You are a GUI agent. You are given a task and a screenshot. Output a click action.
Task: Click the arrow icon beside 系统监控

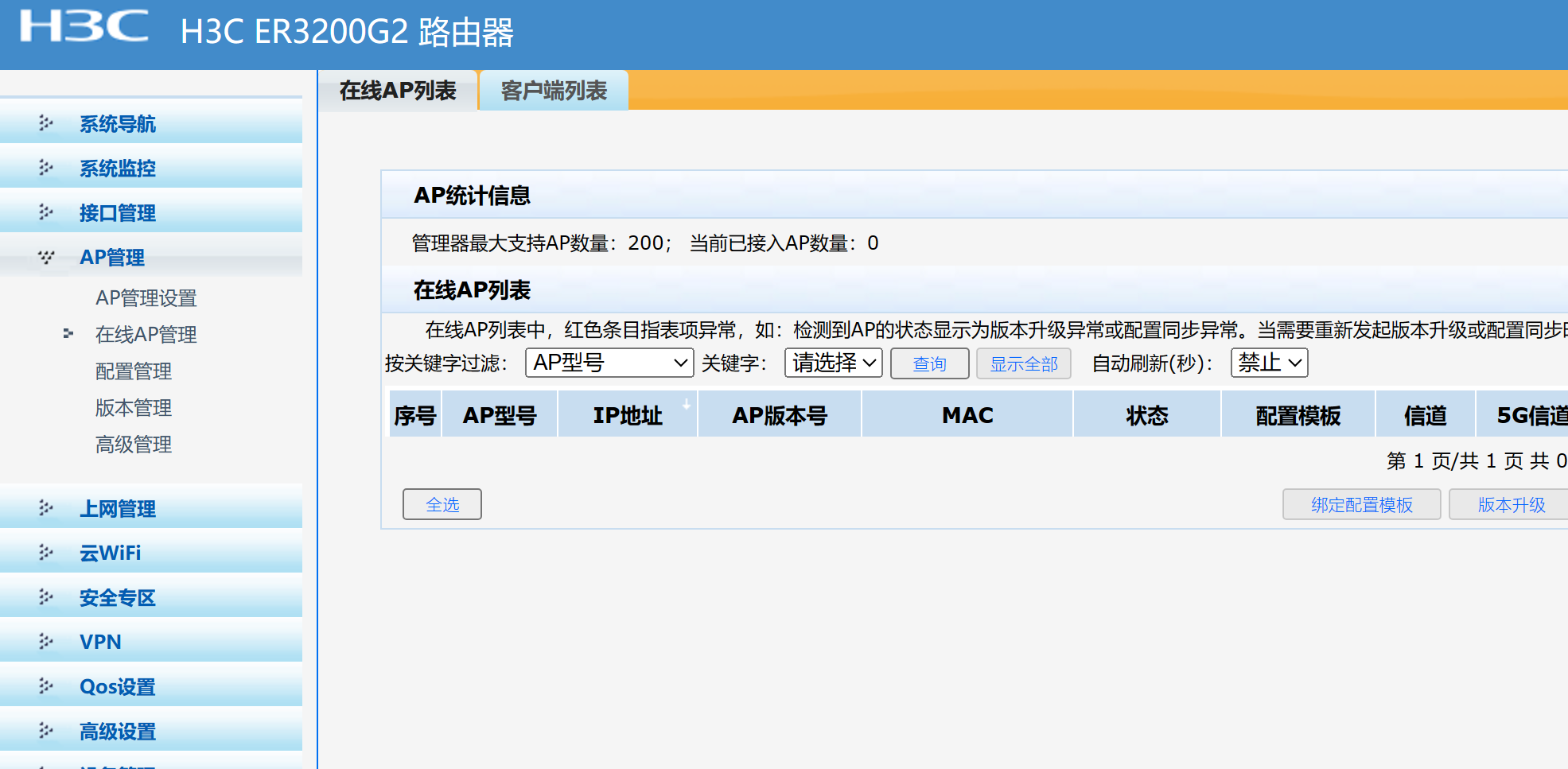46,168
